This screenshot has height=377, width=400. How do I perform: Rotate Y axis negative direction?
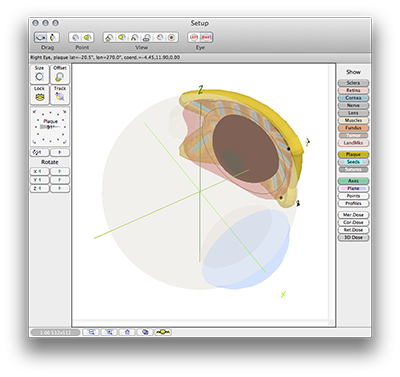click(39, 180)
